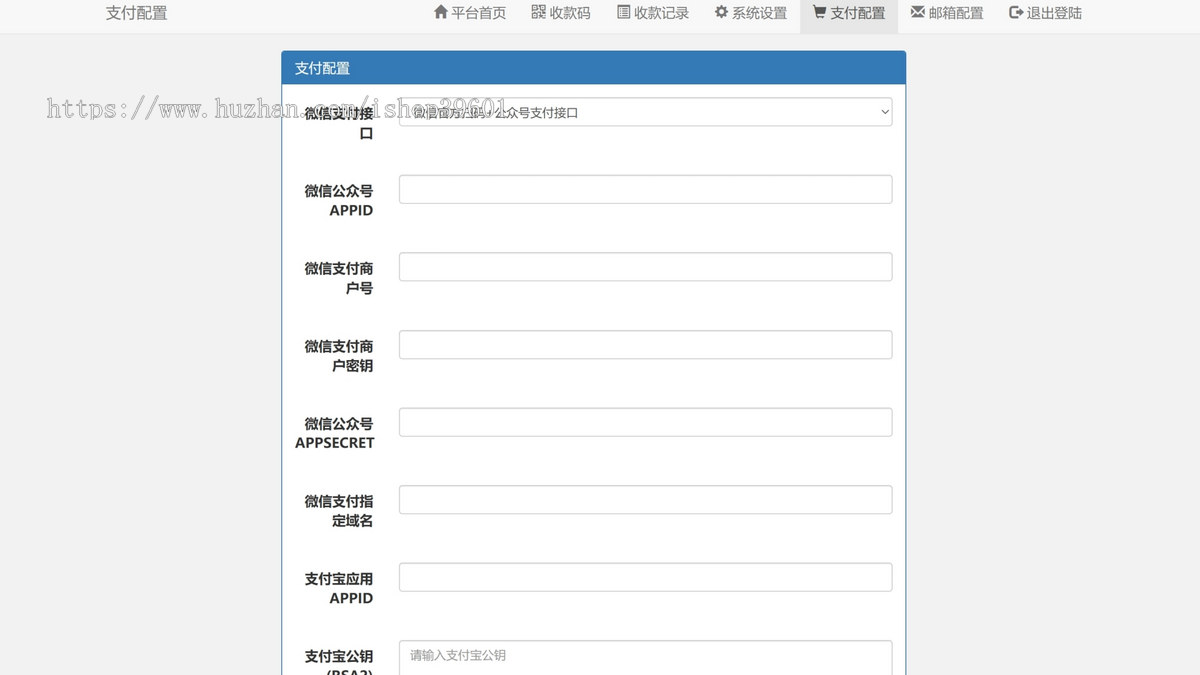This screenshot has height=675, width=1200.
Task: Click the QR code icon beside 收款码
Action: [538, 12]
